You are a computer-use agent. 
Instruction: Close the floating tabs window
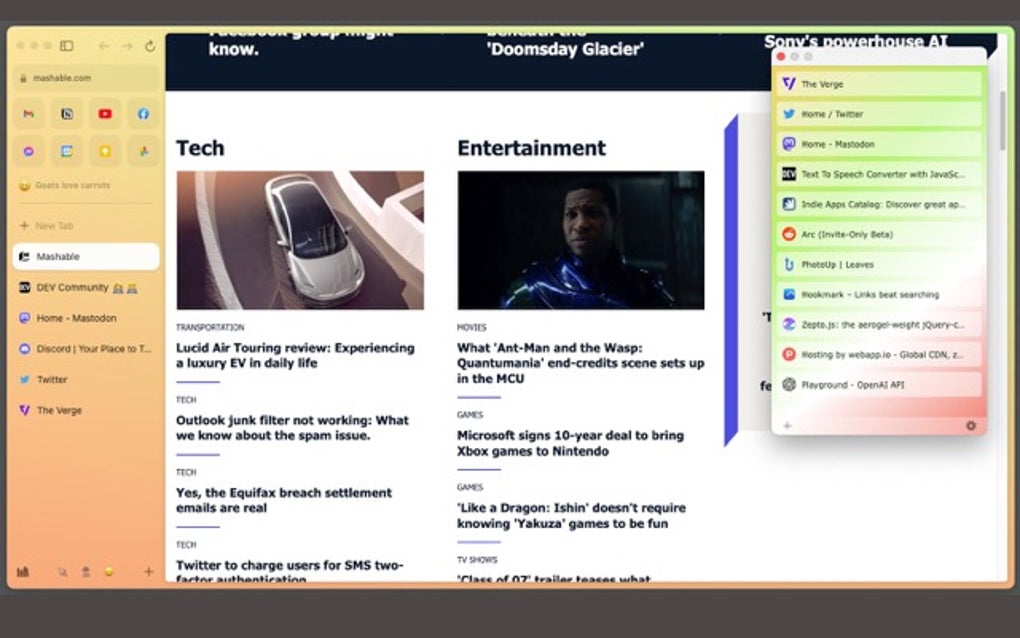781,57
